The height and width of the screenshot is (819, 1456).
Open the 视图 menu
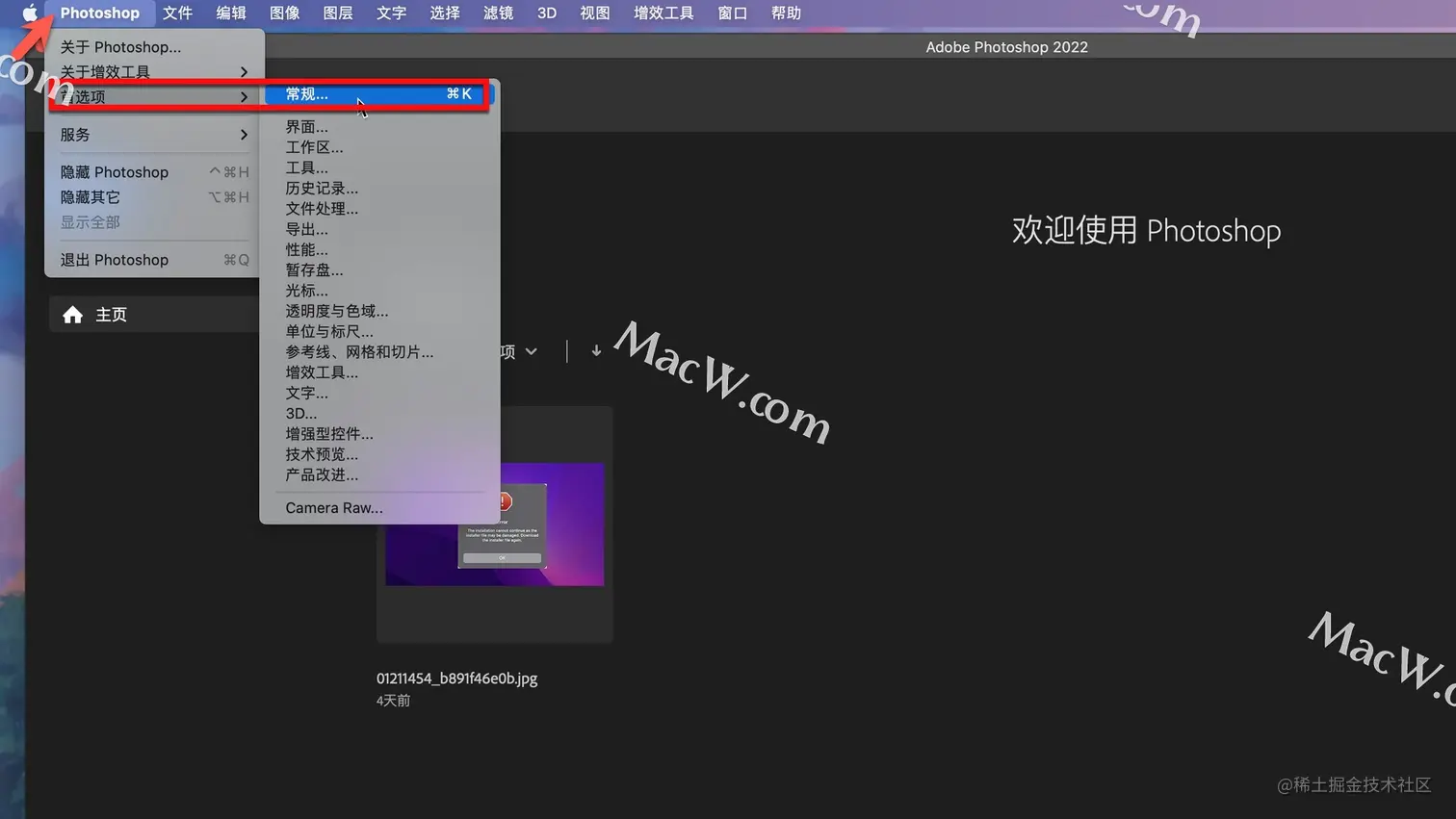(x=595, y=13)
